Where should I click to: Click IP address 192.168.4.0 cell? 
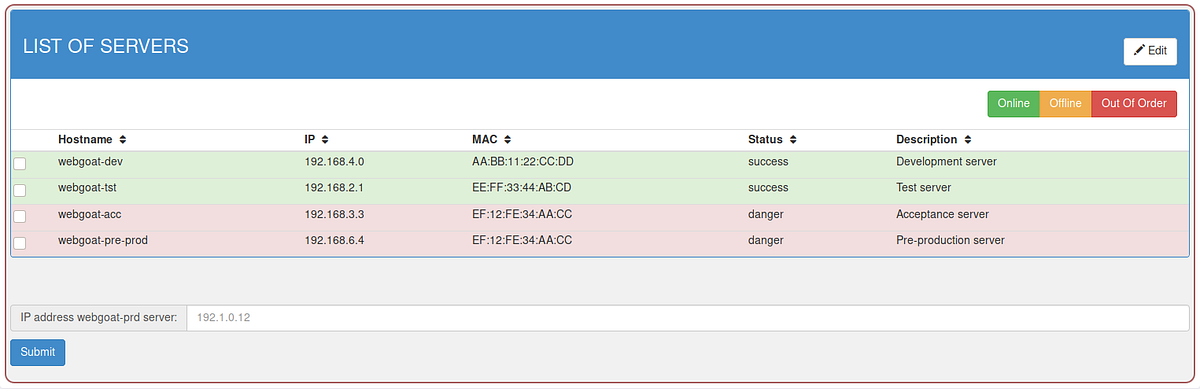[335, 161]
